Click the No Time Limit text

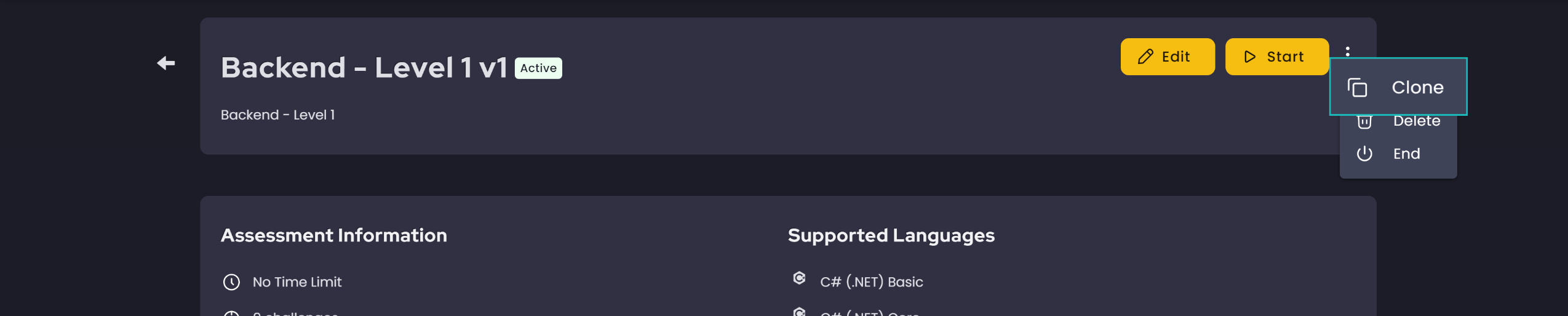point(297,282)
